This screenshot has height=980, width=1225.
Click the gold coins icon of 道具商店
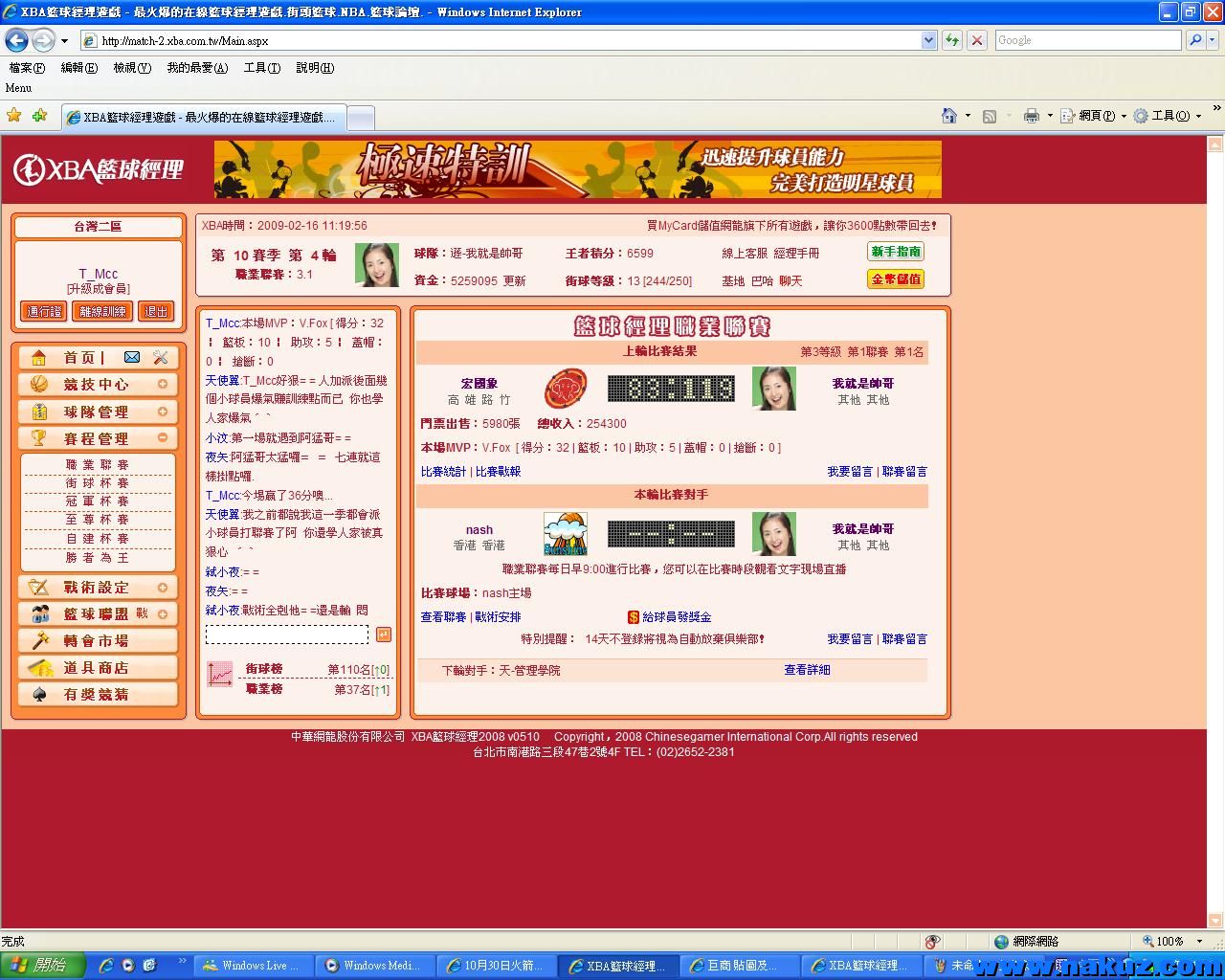39,667
